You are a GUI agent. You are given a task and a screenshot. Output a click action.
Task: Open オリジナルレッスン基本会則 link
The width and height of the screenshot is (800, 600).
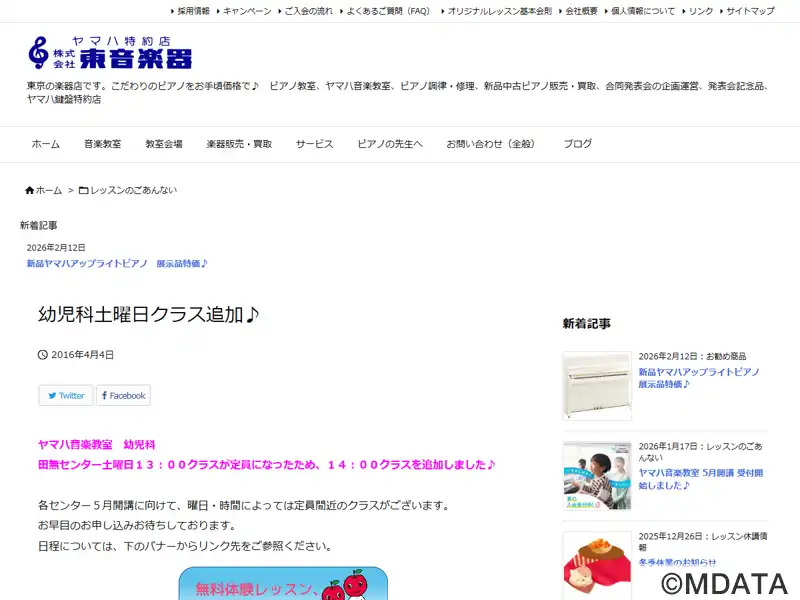pyautogui.click(x=499, y=11)
